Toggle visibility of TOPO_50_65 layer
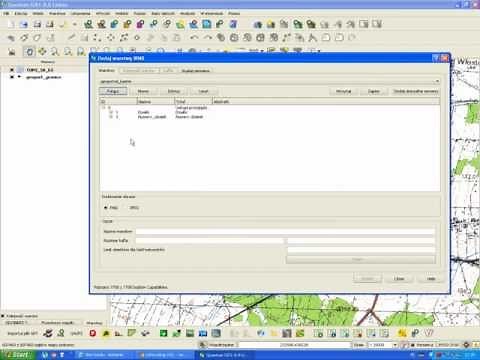 point(12,70)
